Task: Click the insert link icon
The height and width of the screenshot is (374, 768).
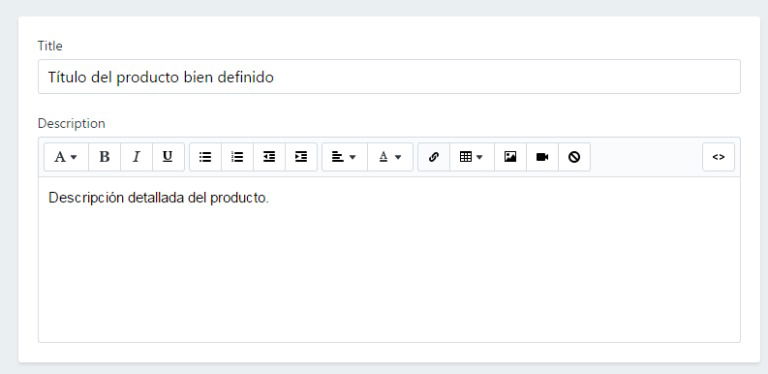Action: [433, 157]
